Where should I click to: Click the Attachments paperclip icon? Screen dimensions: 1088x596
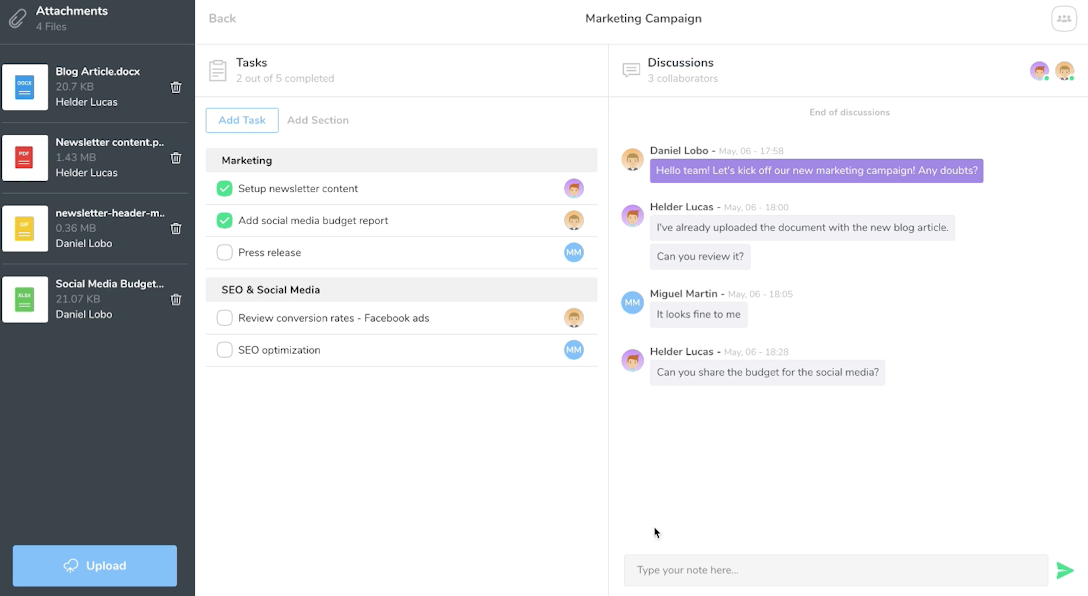click(16, 17)
